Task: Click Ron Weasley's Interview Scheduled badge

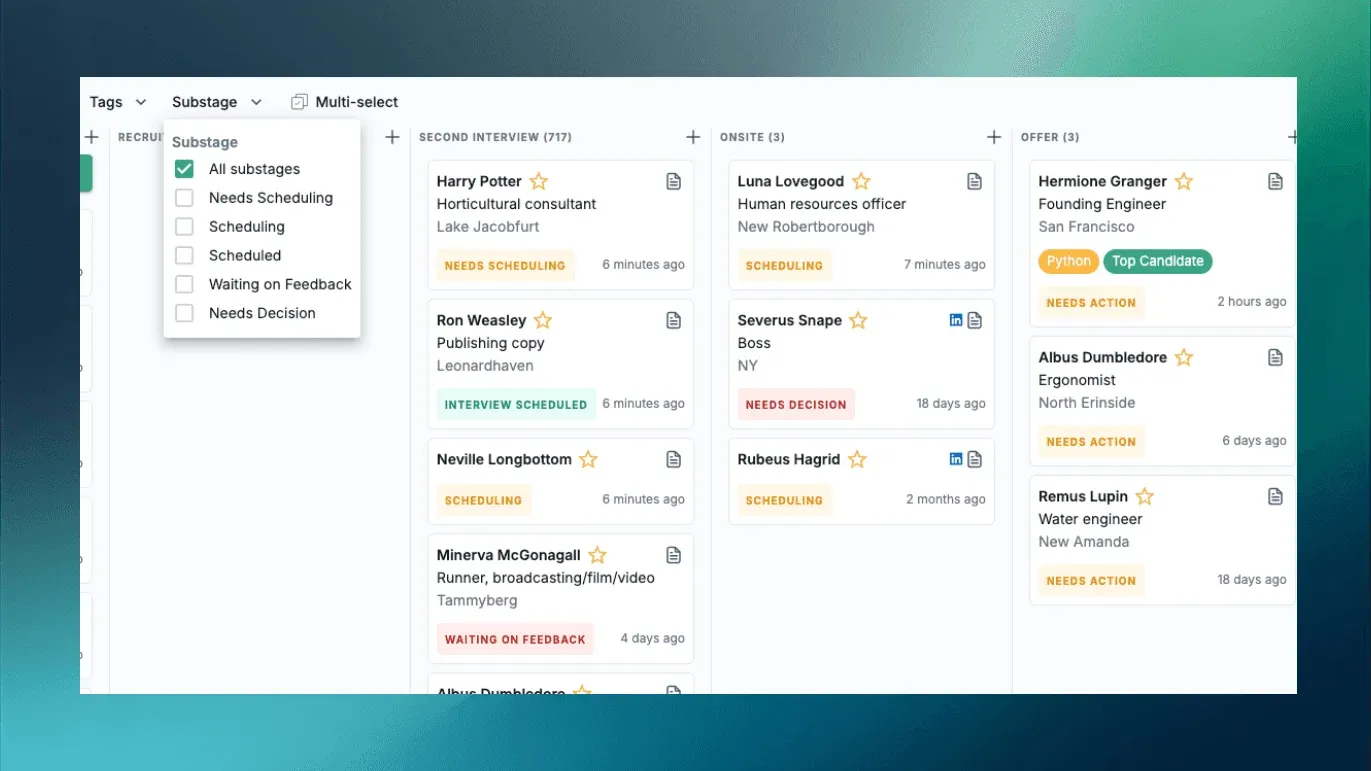Action: [516, 405]
